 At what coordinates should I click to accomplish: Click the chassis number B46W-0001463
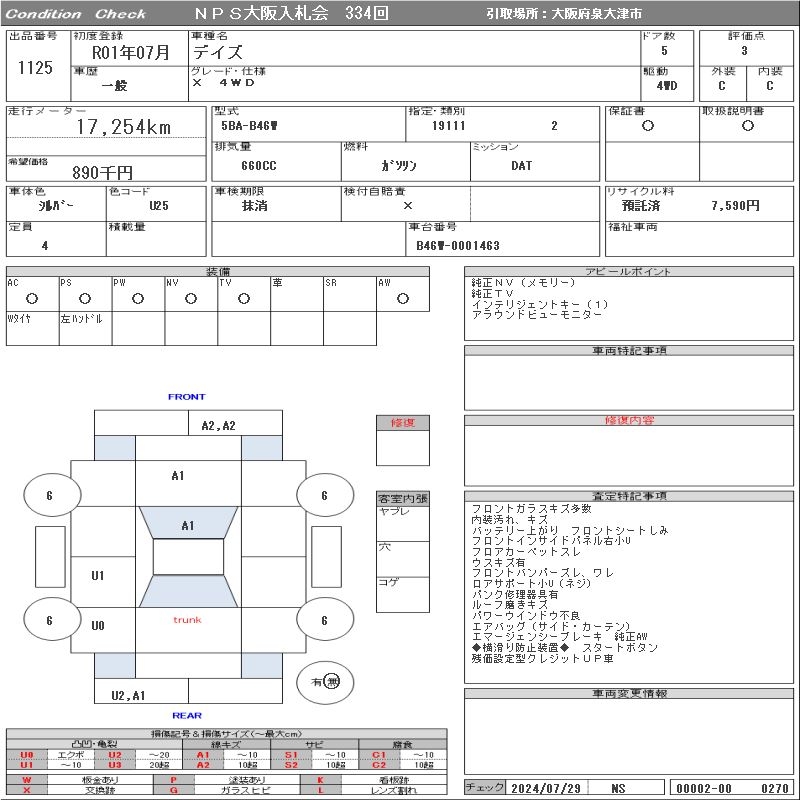(x=458, y=245)
